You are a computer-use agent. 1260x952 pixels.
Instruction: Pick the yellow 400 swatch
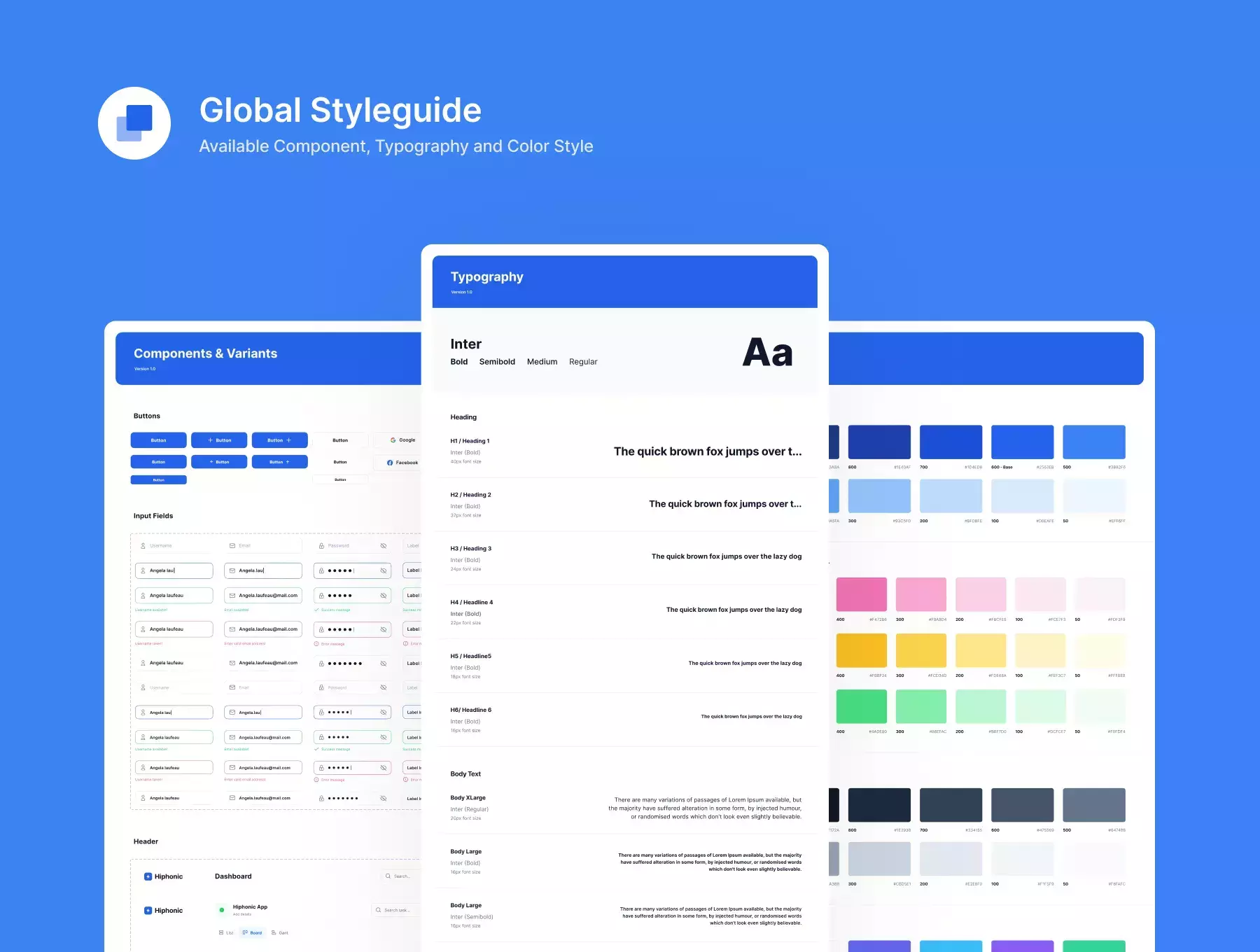(x=862, y=650)
